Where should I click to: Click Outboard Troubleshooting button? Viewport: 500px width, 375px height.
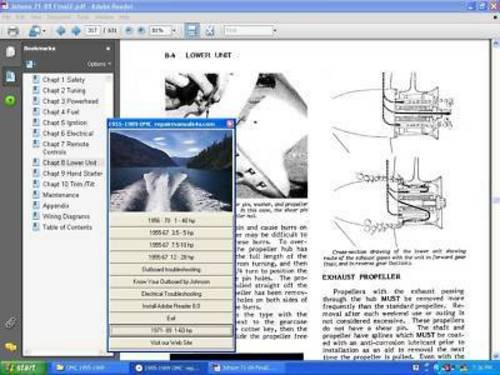click(x=171, y=269)
